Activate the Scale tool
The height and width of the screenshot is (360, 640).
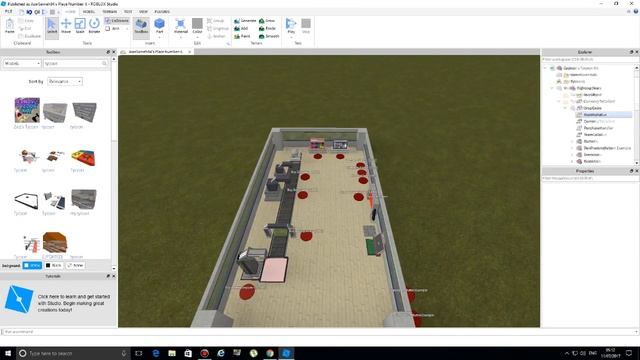(x=80, y=26)
